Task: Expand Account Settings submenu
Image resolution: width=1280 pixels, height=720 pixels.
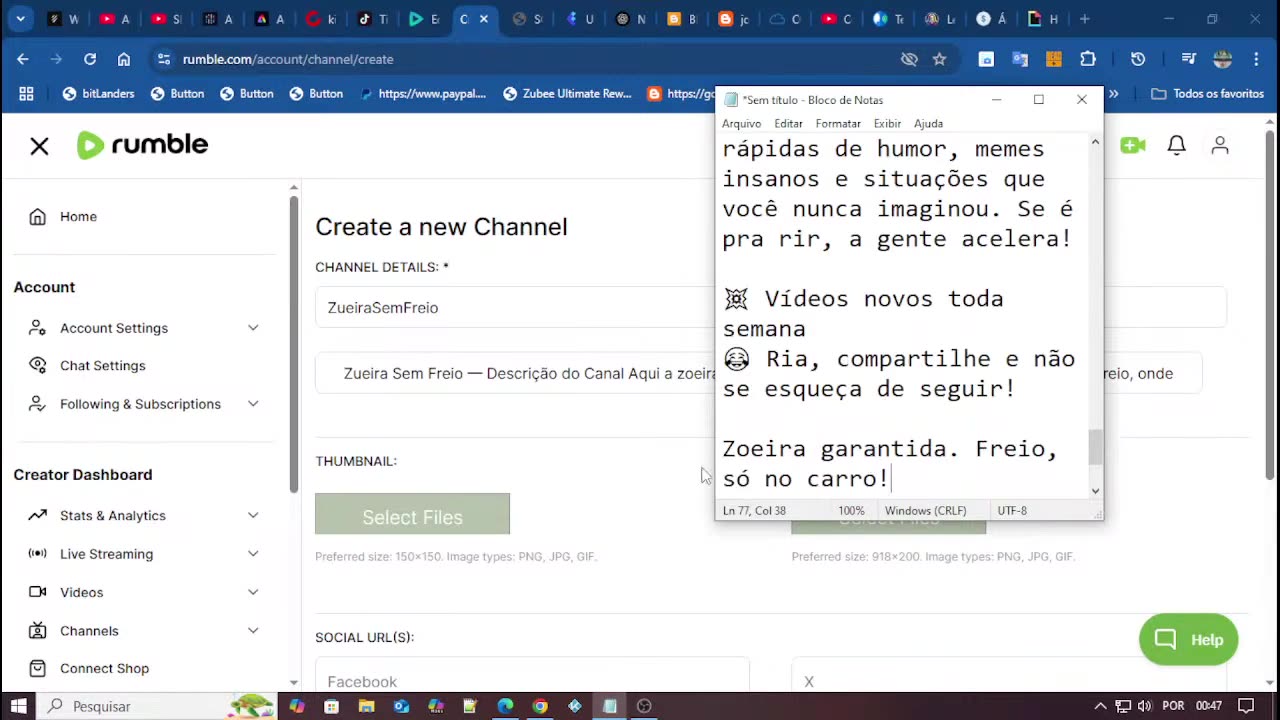Action: 253,328
